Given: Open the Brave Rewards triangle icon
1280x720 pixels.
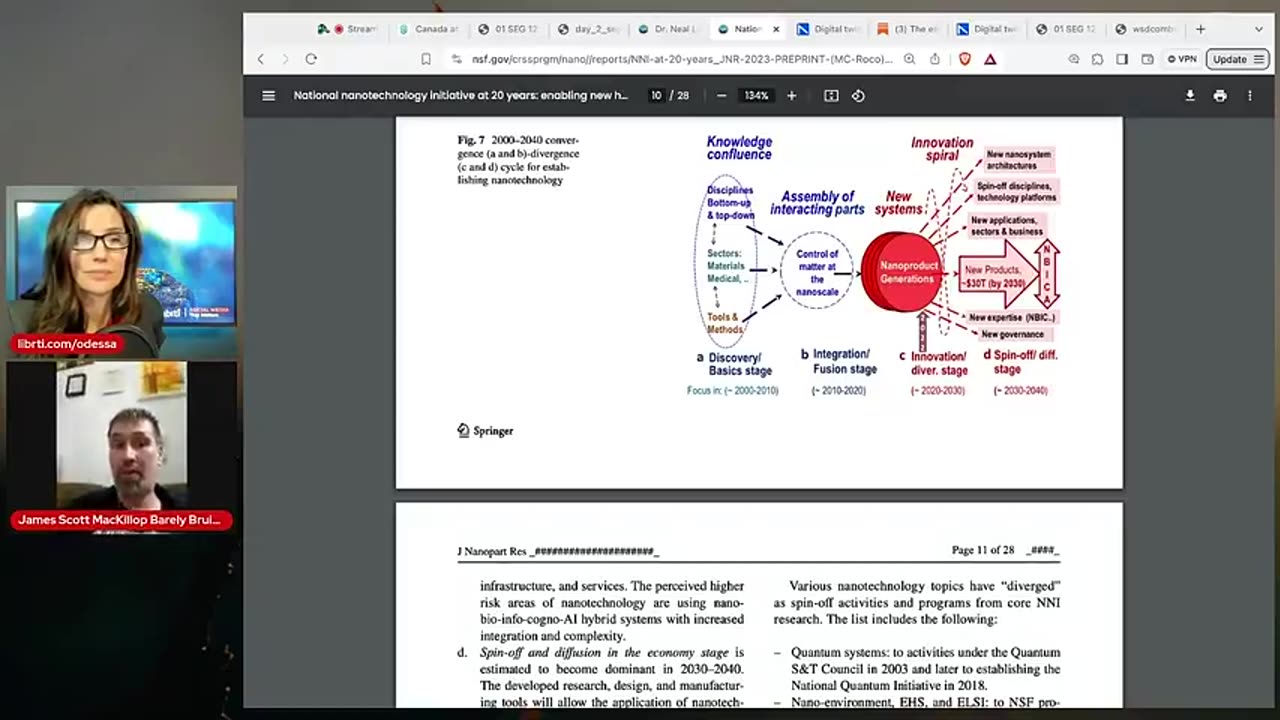Looking at the screenshot, I should (x=990, y=59).
